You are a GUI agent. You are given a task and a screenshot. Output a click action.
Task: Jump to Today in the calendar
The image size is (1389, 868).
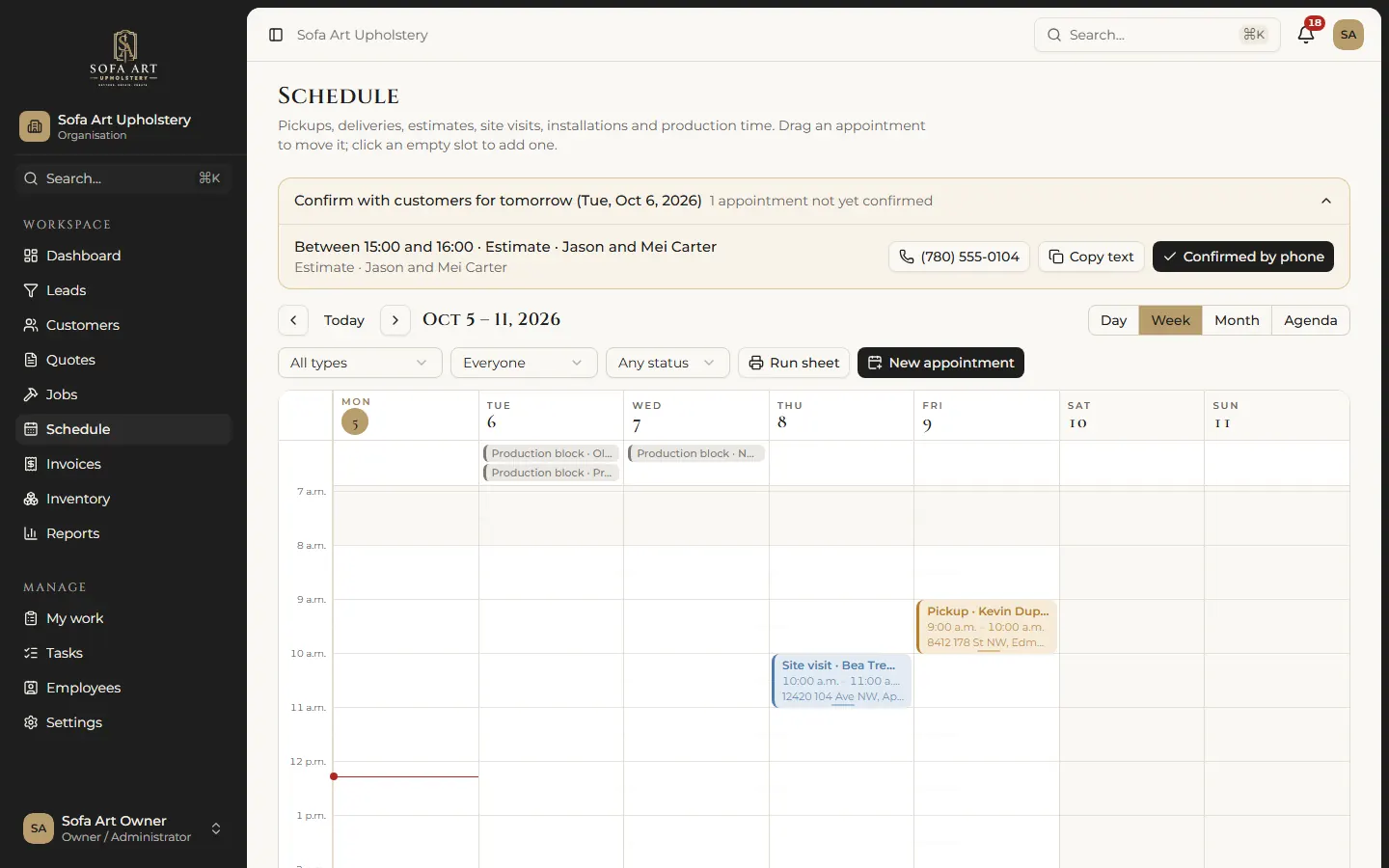click(x=344, y=320)
